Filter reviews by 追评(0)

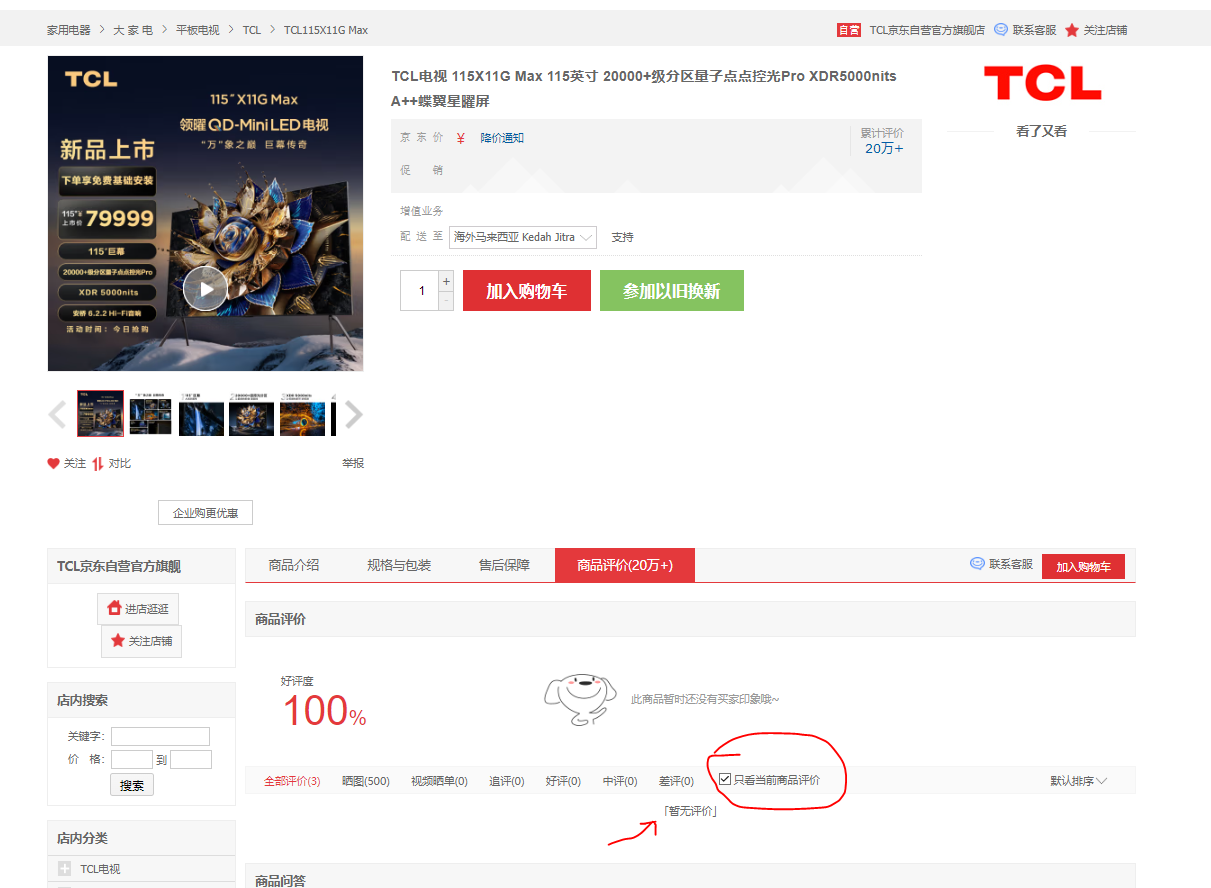tap(507, 781)
